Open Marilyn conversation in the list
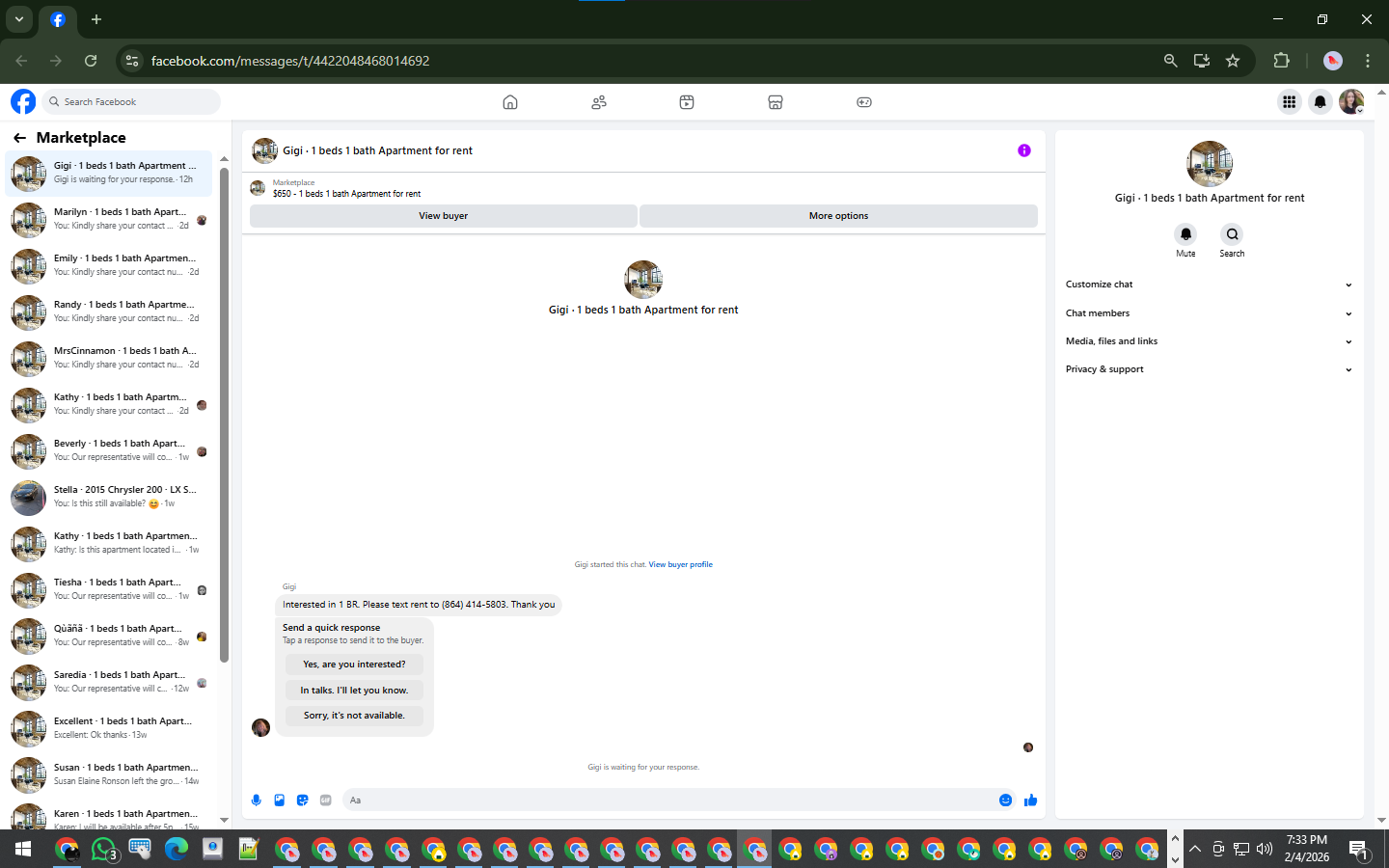Viewport: 1389px width, 868px height. 109,219
